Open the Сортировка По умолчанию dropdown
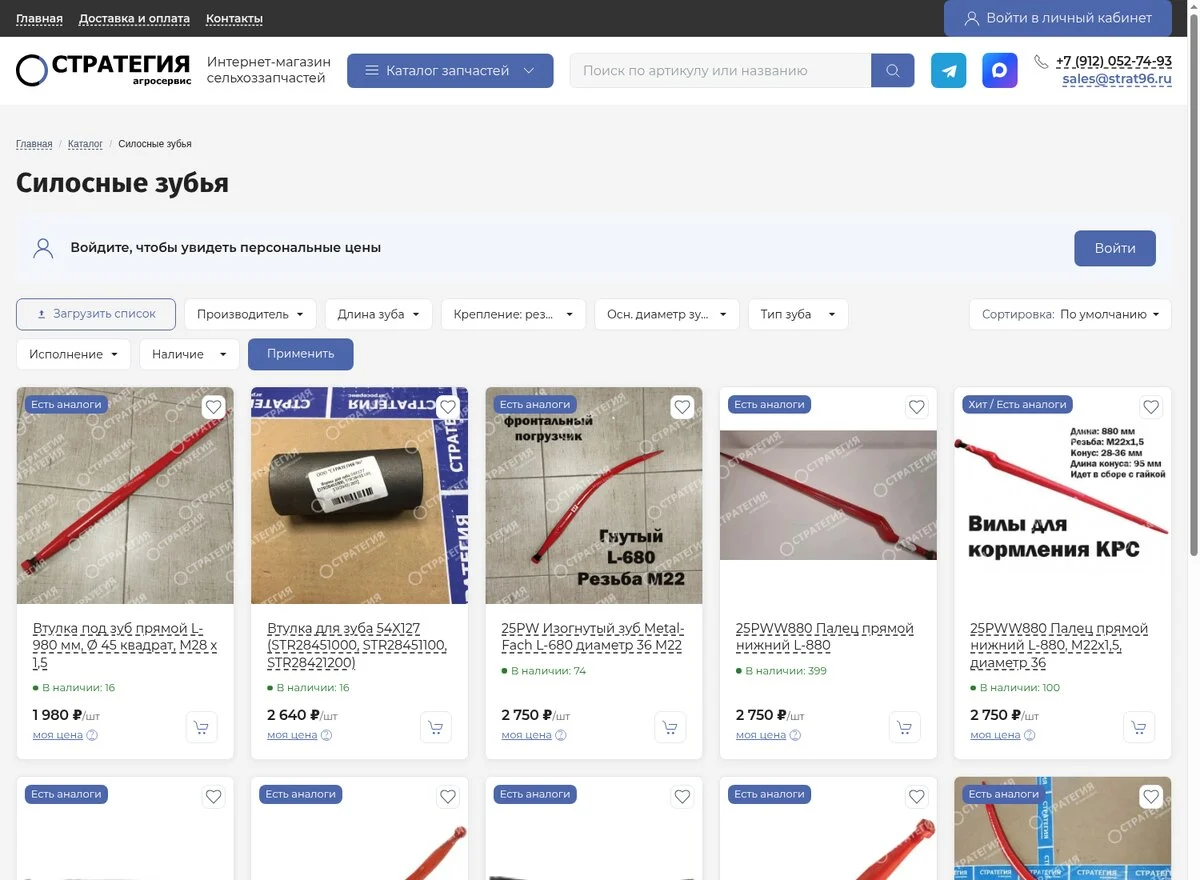The width and height of the screenshot is (1200, 880). tap(1070, 314)
